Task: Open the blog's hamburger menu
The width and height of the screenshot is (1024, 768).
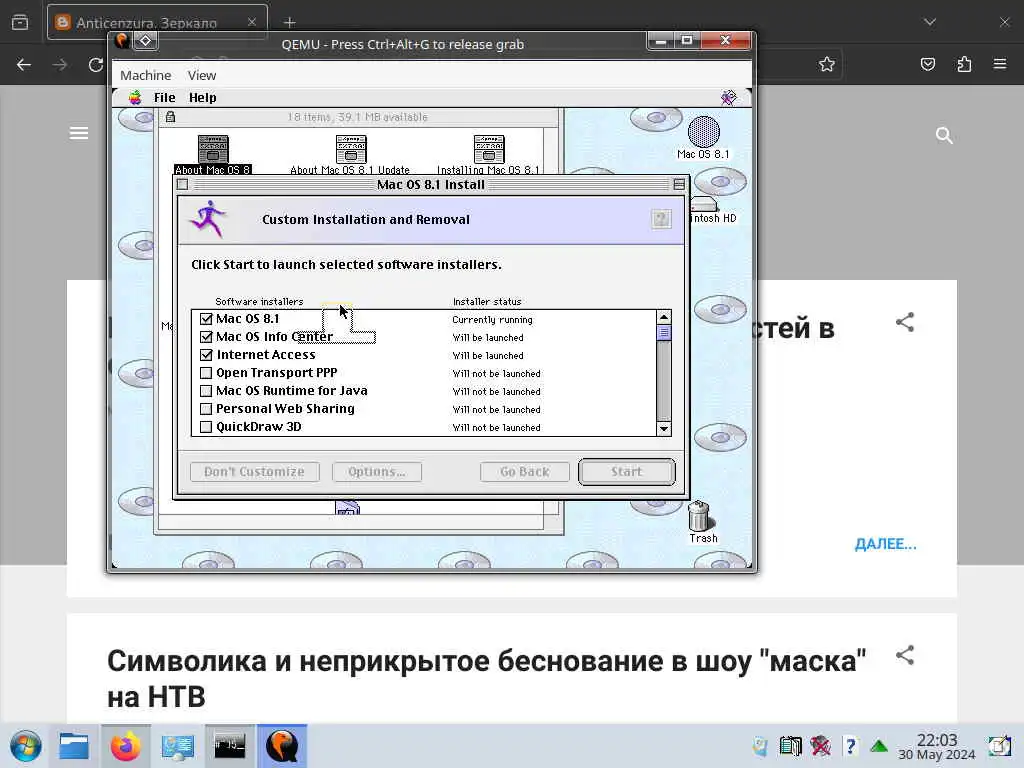Action: click(79, 133)
